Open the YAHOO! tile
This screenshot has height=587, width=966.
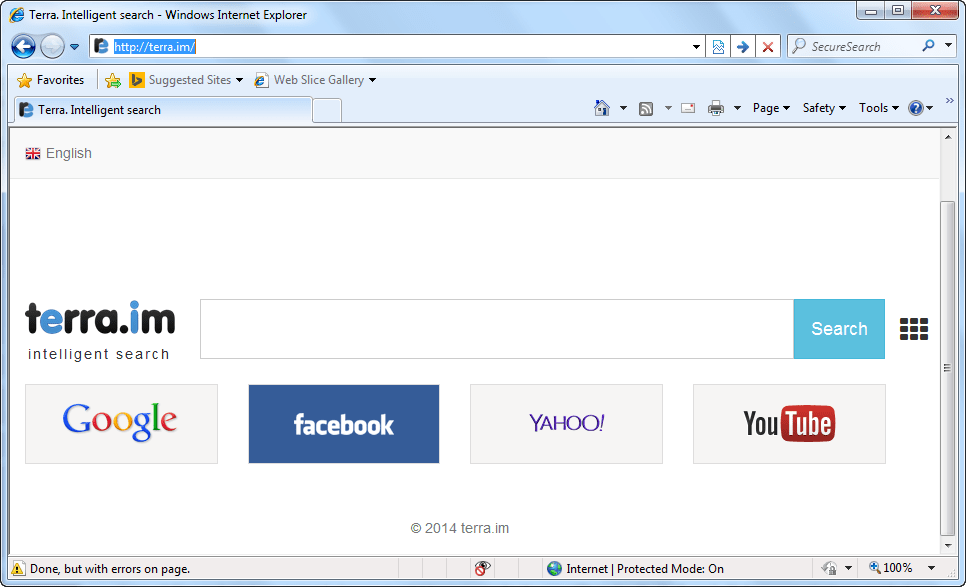[x=566, y=424]
